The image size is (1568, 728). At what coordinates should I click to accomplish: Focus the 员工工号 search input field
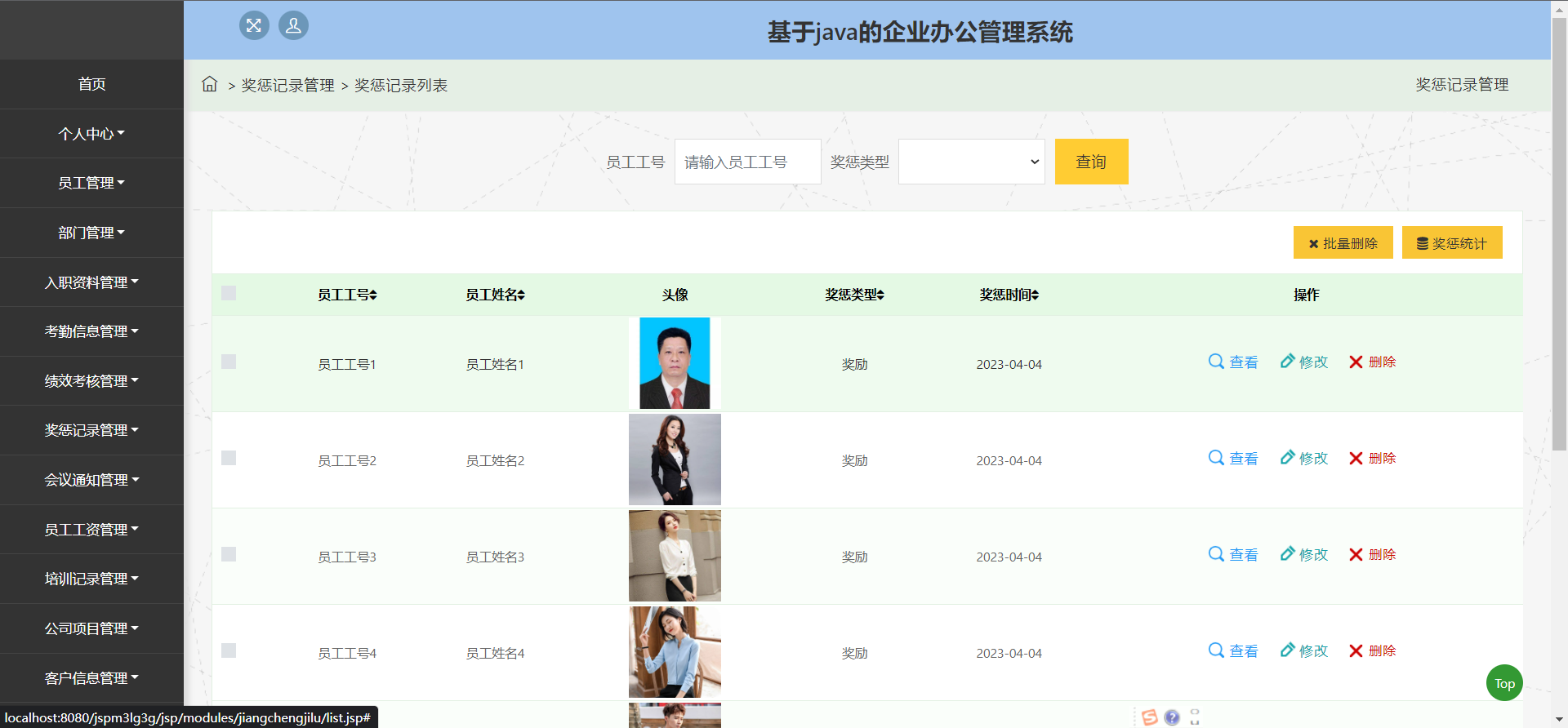pyautogui.click(x=747, y=162)
